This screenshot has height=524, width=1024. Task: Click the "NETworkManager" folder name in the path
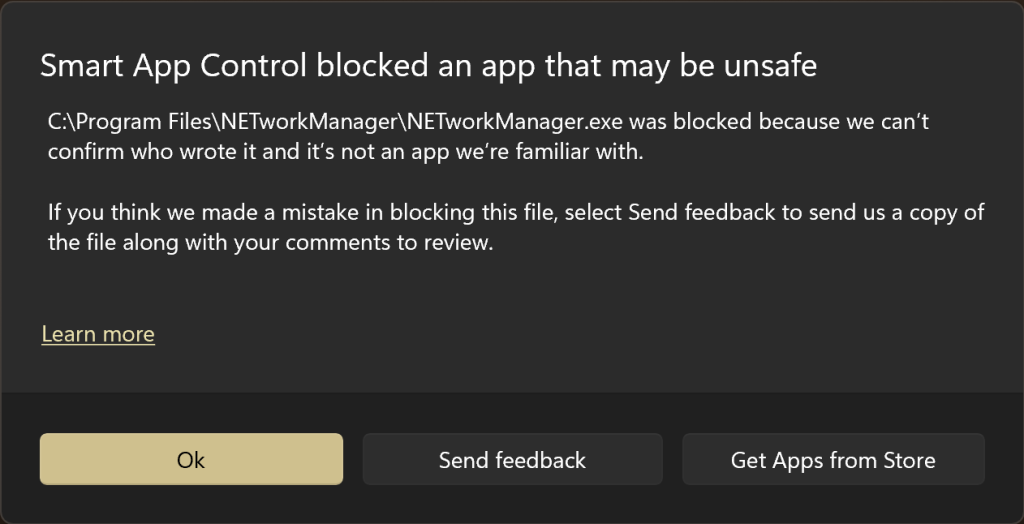[323, 122]
